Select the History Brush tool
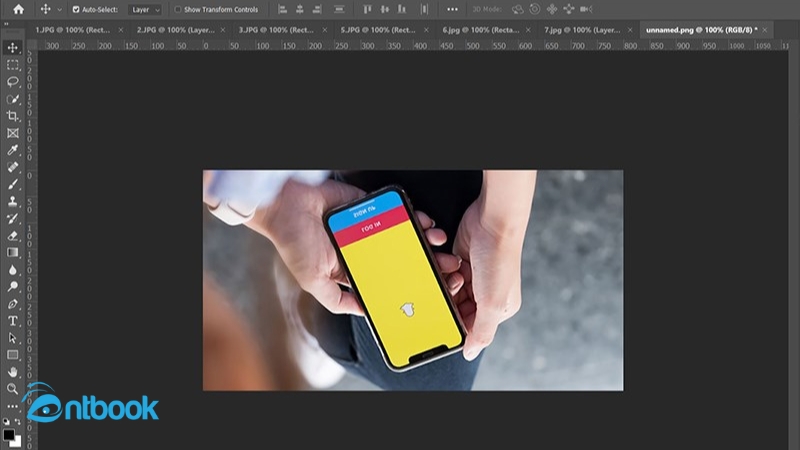 tap(13, 218)
